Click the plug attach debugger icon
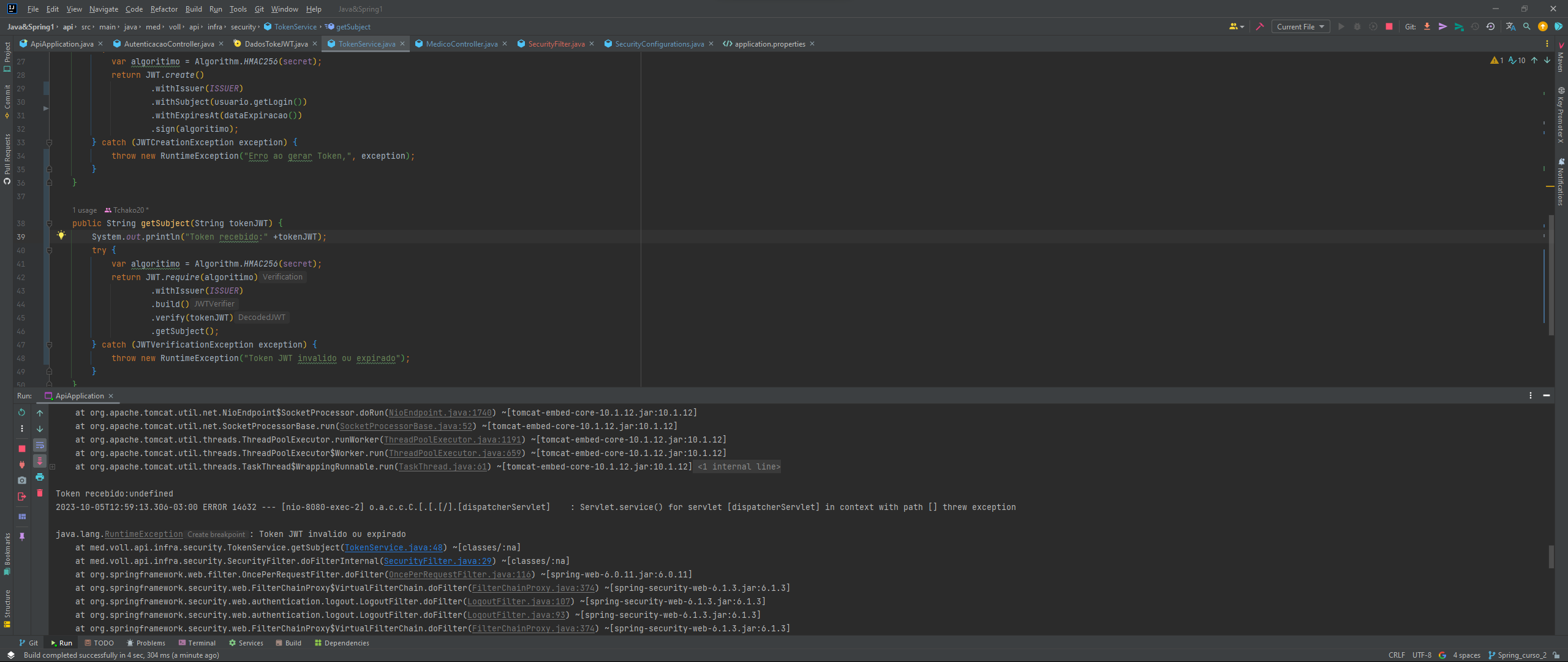Viewport: 1568px width, 662px height. click(x=22, y=465)
